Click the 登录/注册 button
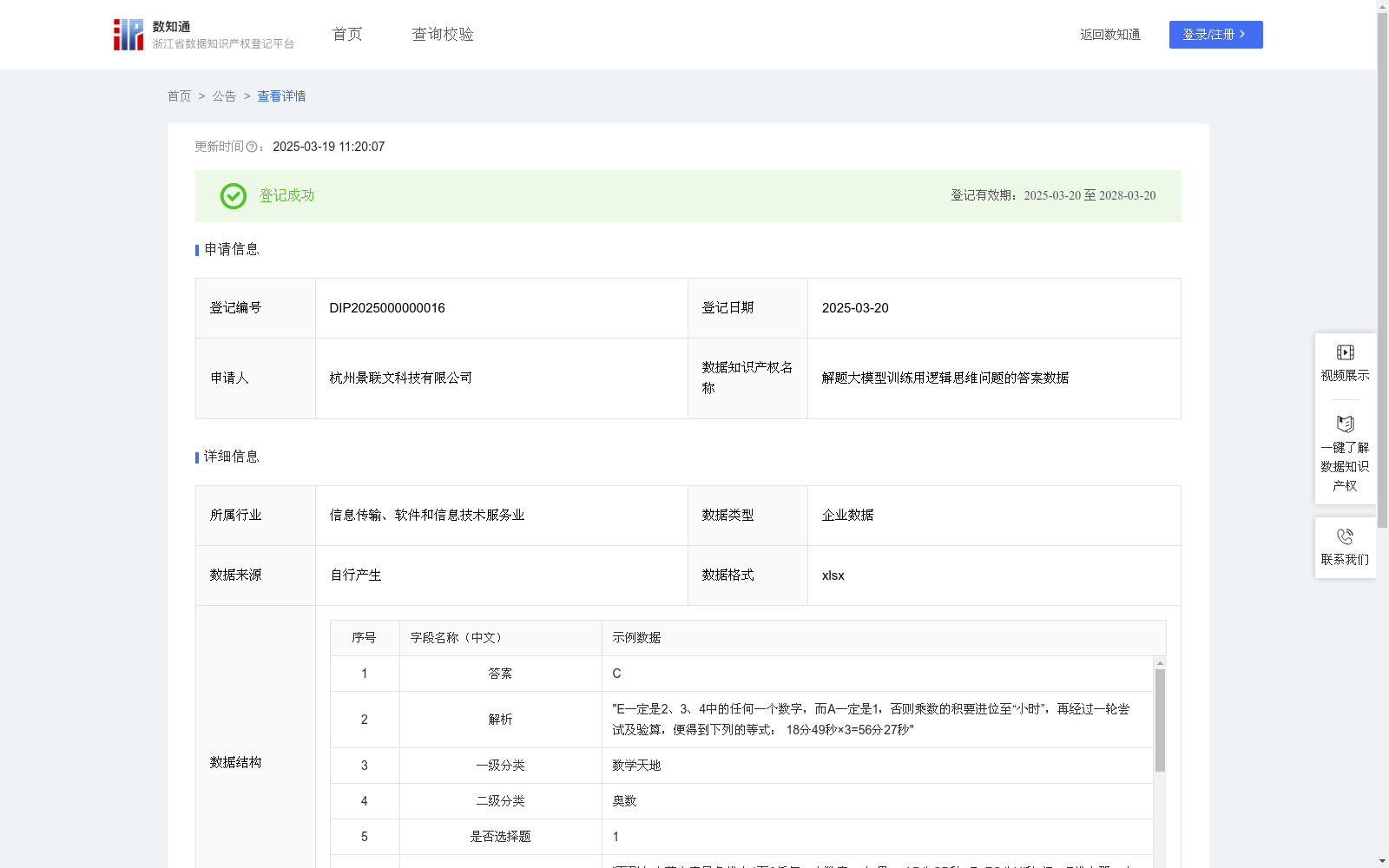Image resolution: width=1389 pixels, height=868 pixels. (x=1215, y=35)
